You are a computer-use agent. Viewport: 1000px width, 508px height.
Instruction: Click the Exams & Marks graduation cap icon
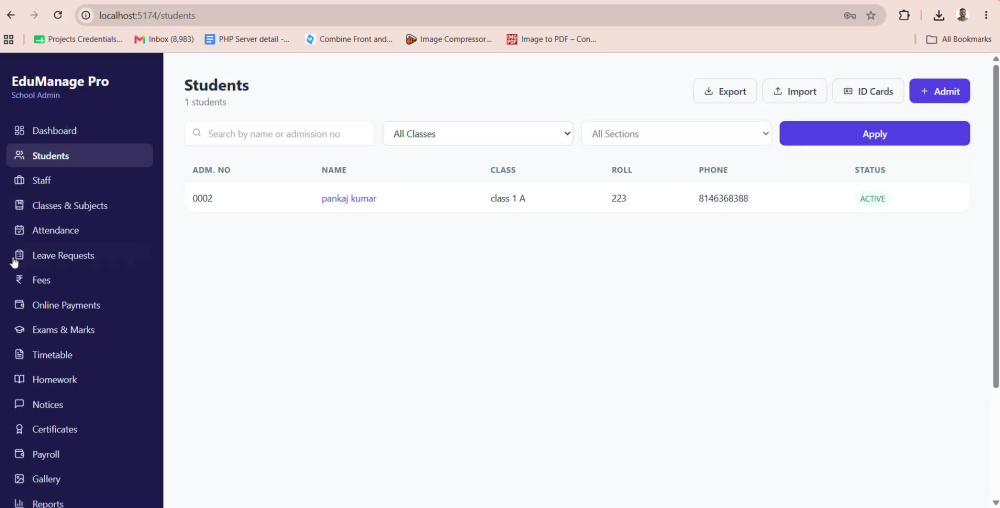(x=19, y=330)
